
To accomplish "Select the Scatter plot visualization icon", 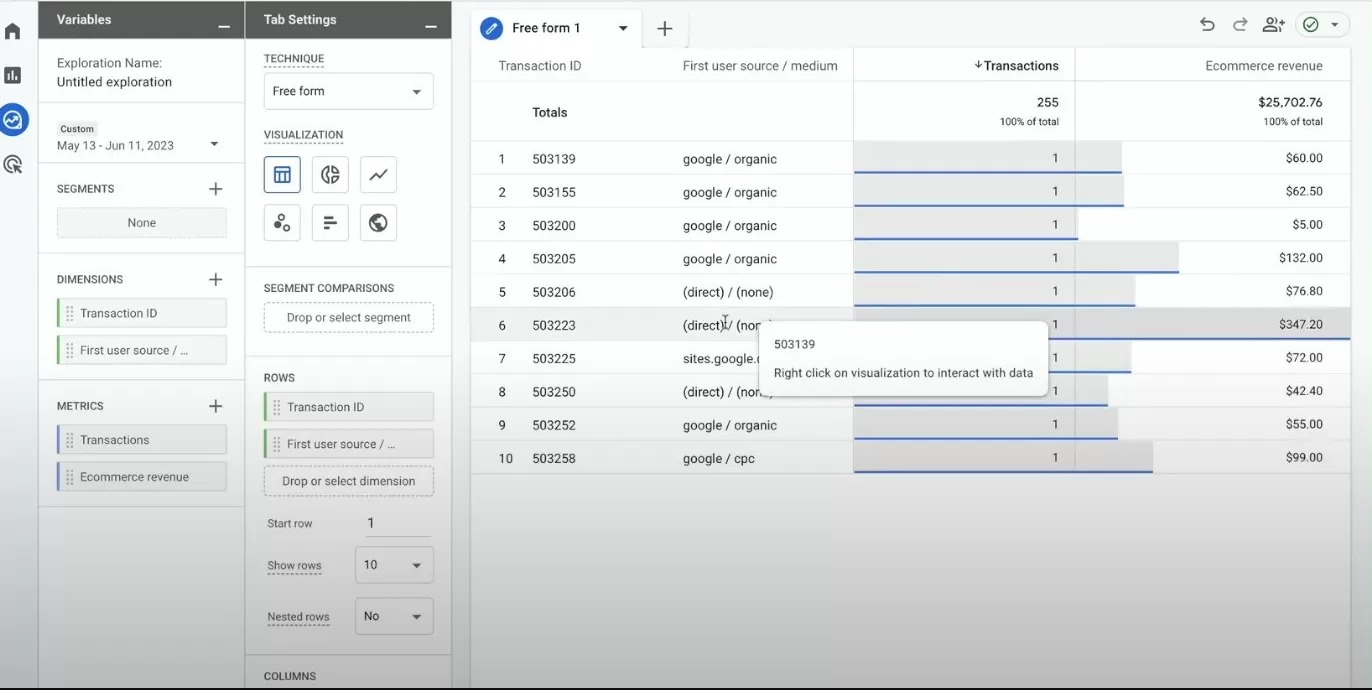I will (x=282, y=222).
